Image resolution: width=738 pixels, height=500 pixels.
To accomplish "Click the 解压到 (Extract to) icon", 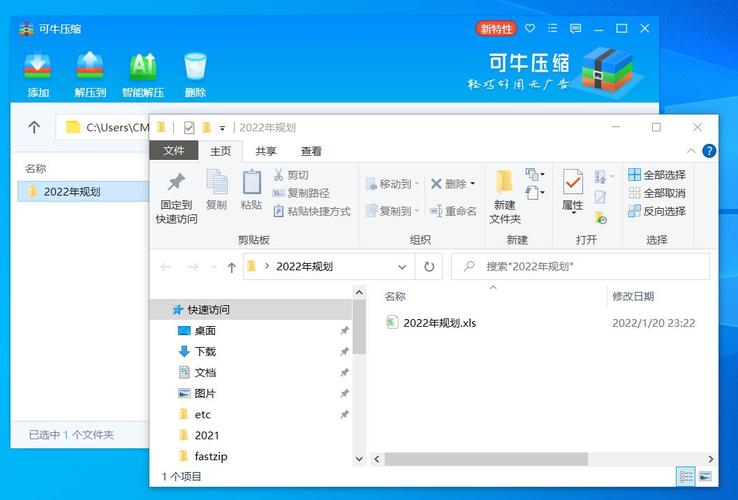I will 90,66.
